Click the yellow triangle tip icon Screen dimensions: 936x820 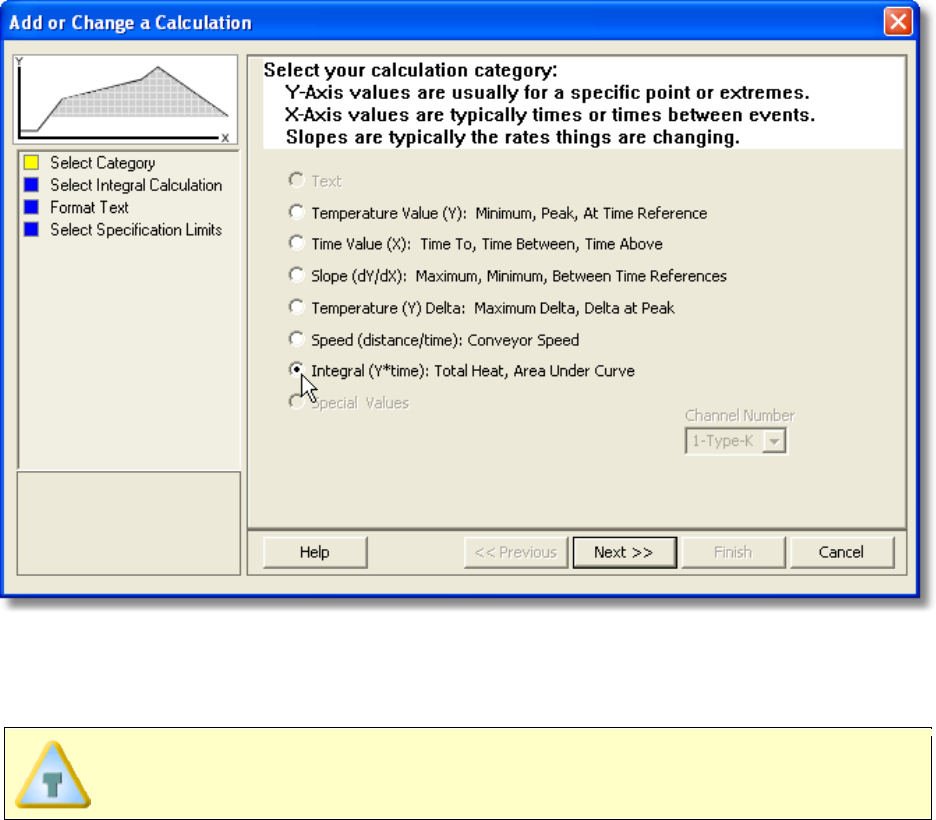coord(53,775)
